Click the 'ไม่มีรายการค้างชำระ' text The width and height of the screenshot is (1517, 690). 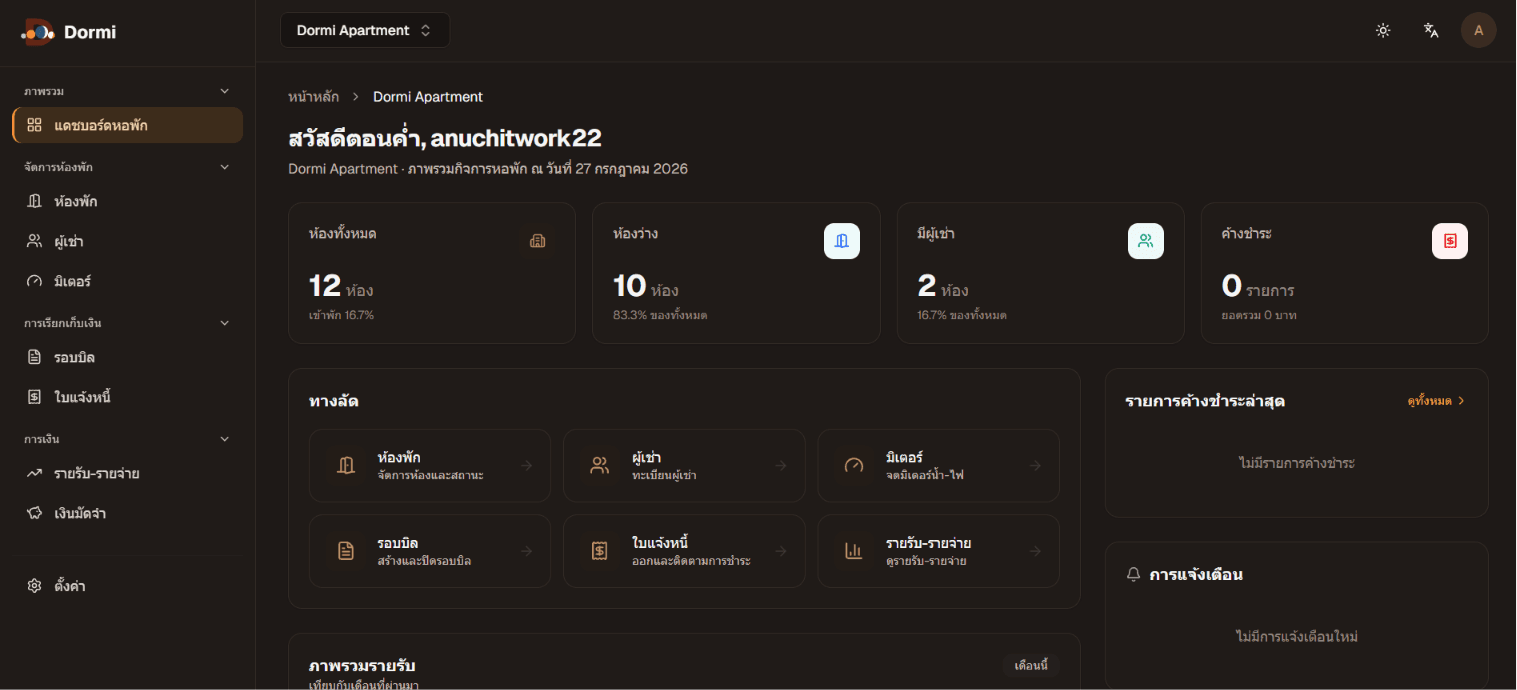pos(1297,463)
